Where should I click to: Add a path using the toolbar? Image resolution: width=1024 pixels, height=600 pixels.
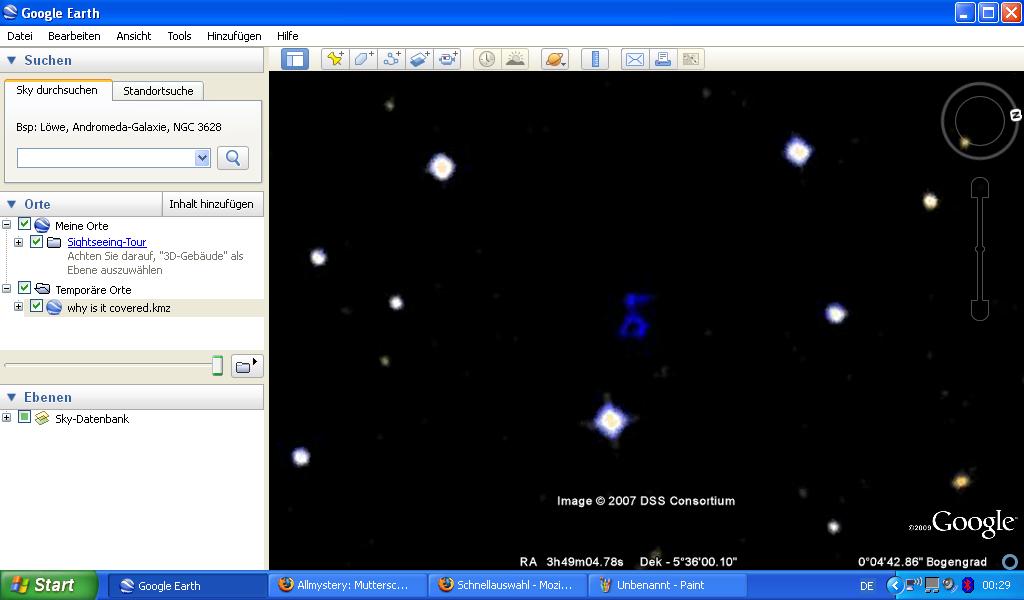click(392, 59)
